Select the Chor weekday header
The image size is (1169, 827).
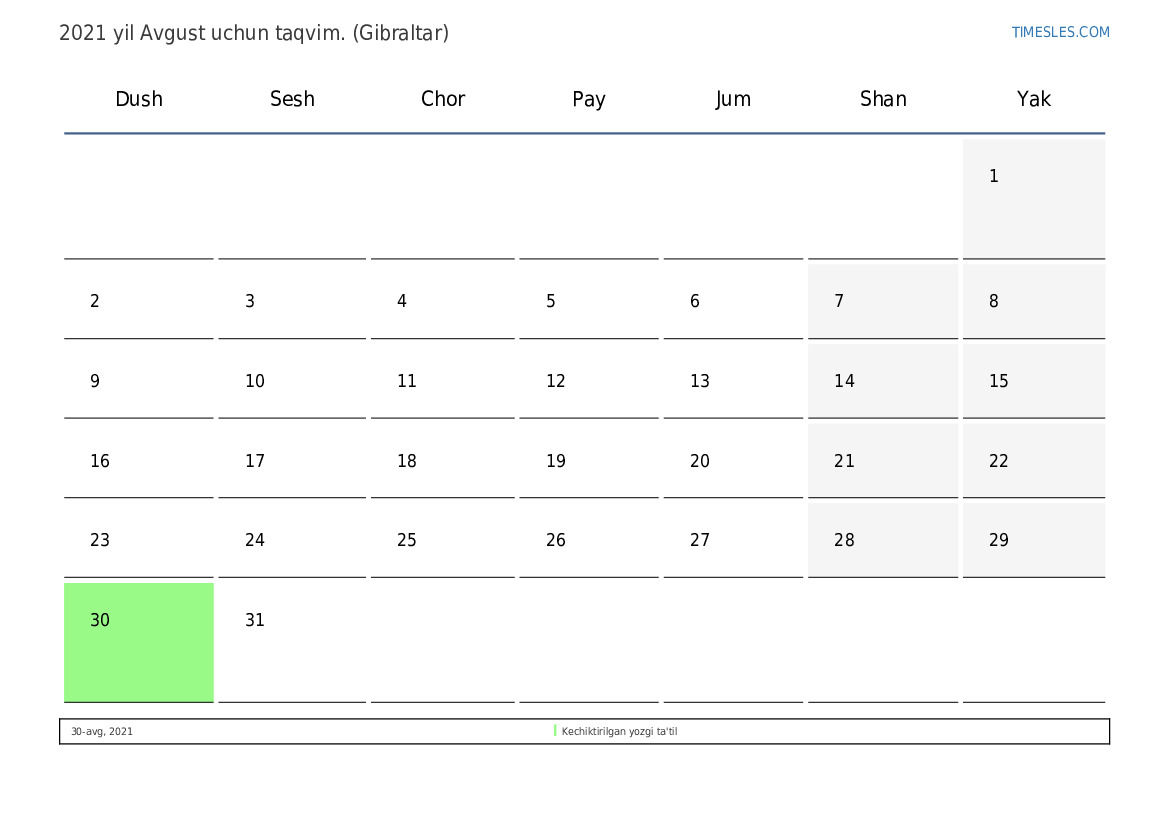point(443,99)
